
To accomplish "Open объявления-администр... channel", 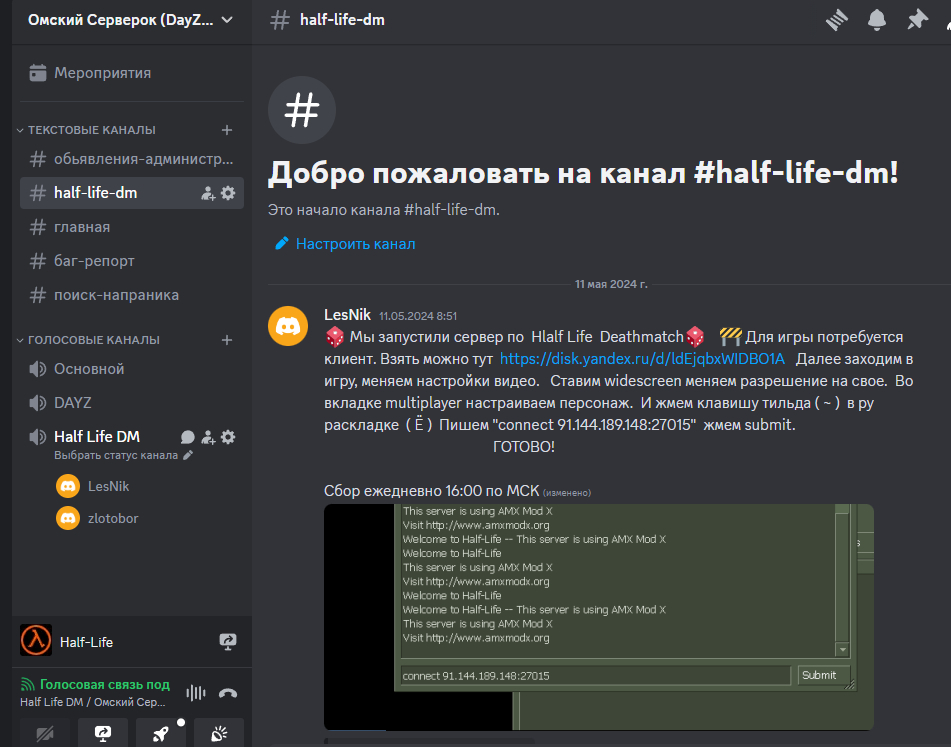I will click(132, 159).
